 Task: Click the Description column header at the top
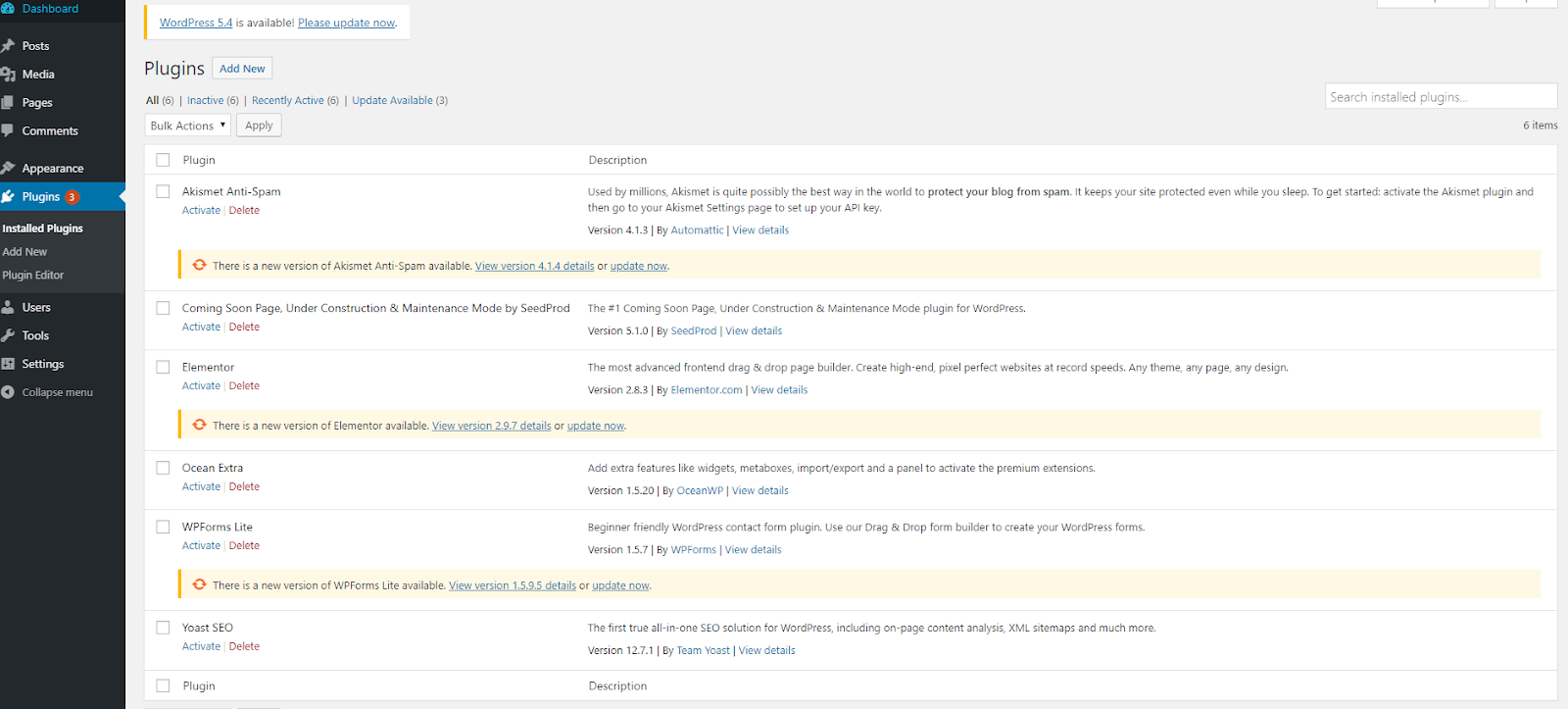[617, 160]
